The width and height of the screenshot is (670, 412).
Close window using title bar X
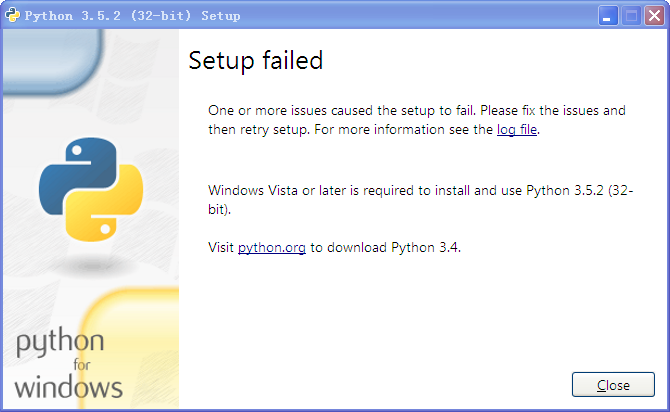(652, 16)
